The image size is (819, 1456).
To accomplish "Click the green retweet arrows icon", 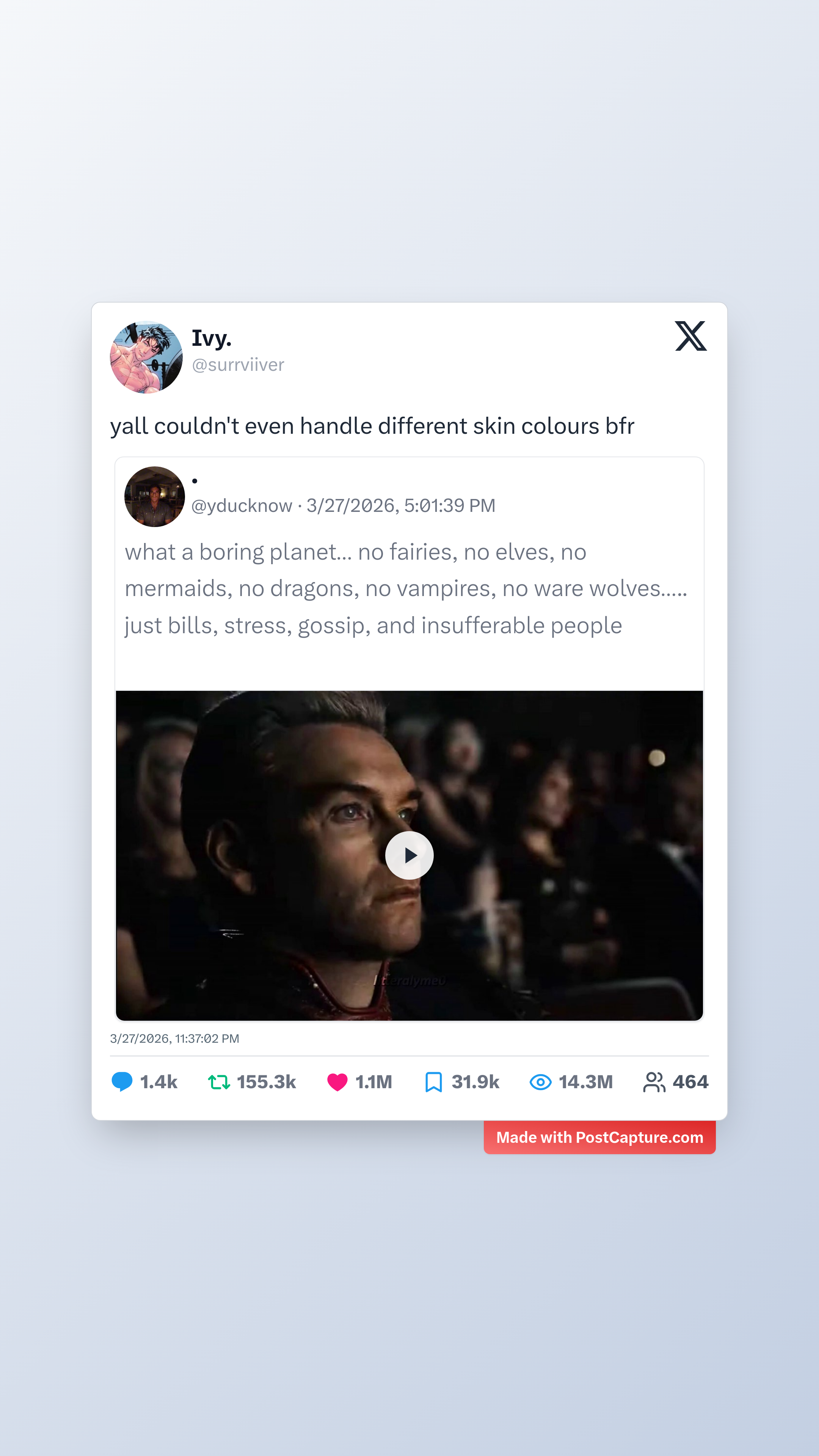I will tap(219, 1082).
